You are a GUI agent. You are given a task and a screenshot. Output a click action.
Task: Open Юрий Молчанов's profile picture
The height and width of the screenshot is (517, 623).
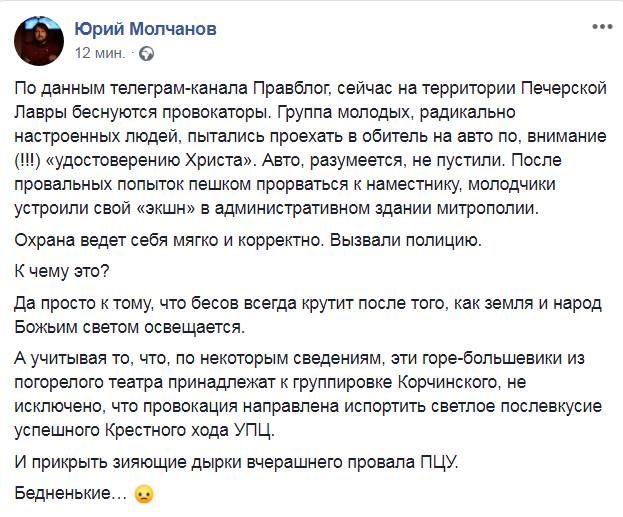(37, 38)
